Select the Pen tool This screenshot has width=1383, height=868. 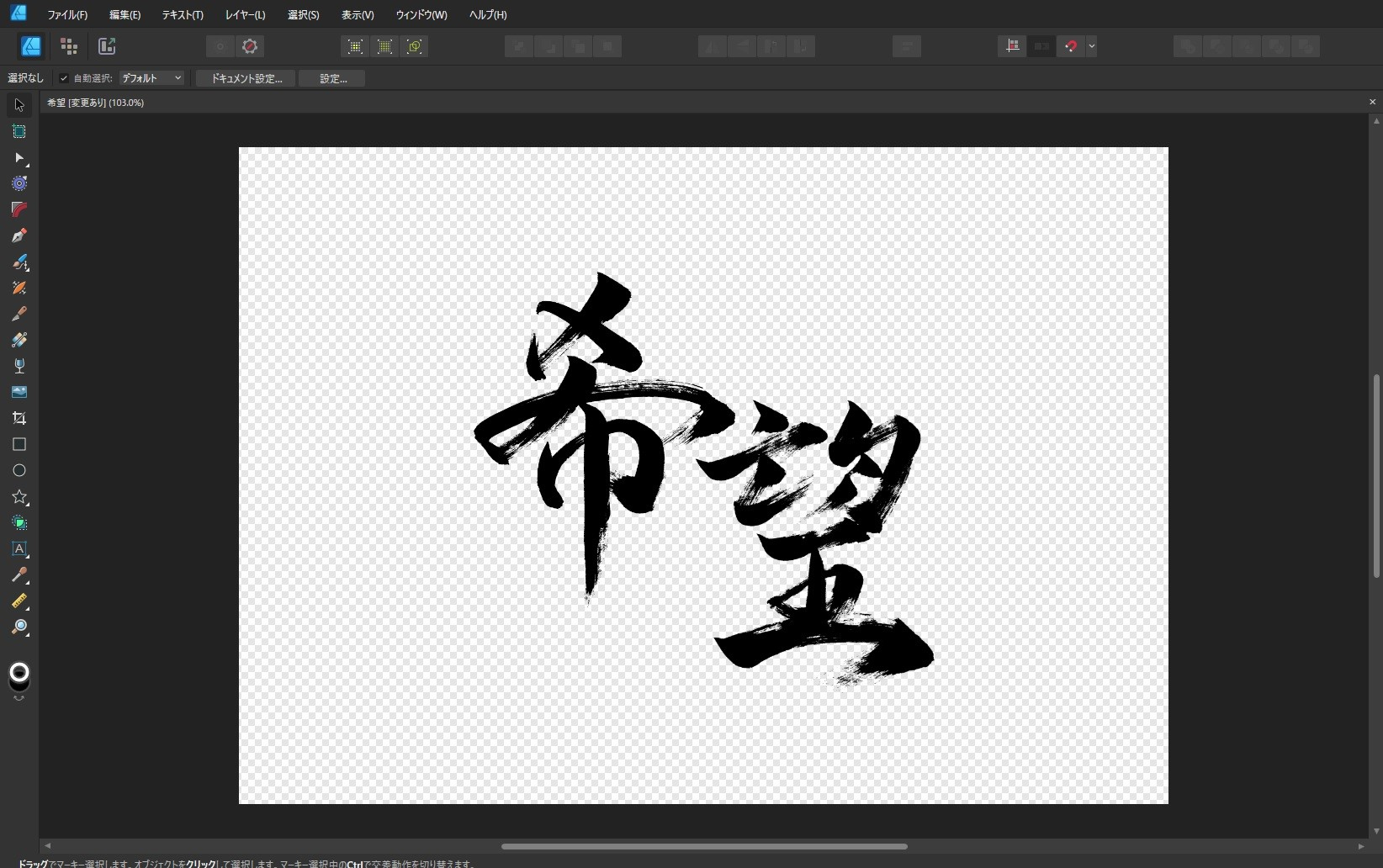click(x=19, y=236)
